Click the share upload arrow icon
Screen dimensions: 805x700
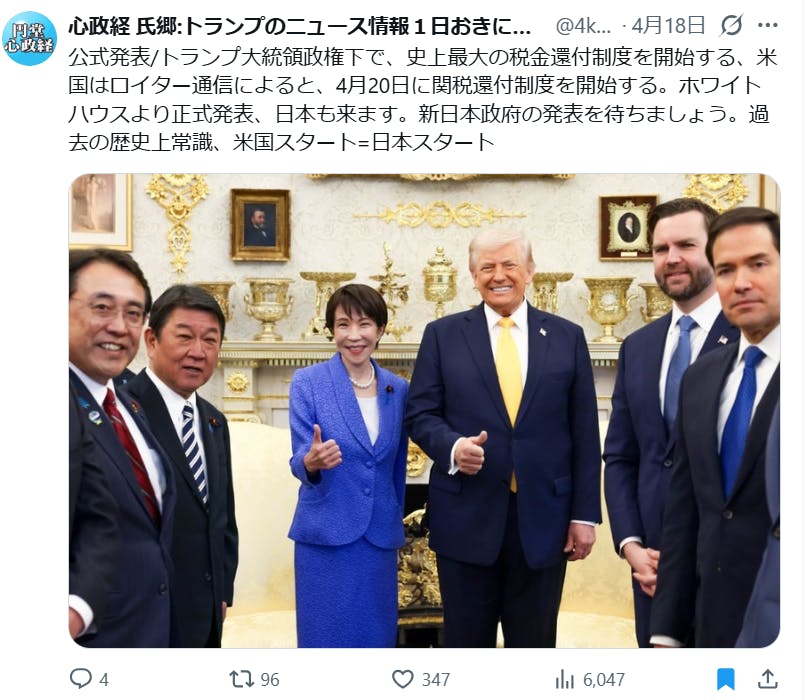click(x=768, y=679)
